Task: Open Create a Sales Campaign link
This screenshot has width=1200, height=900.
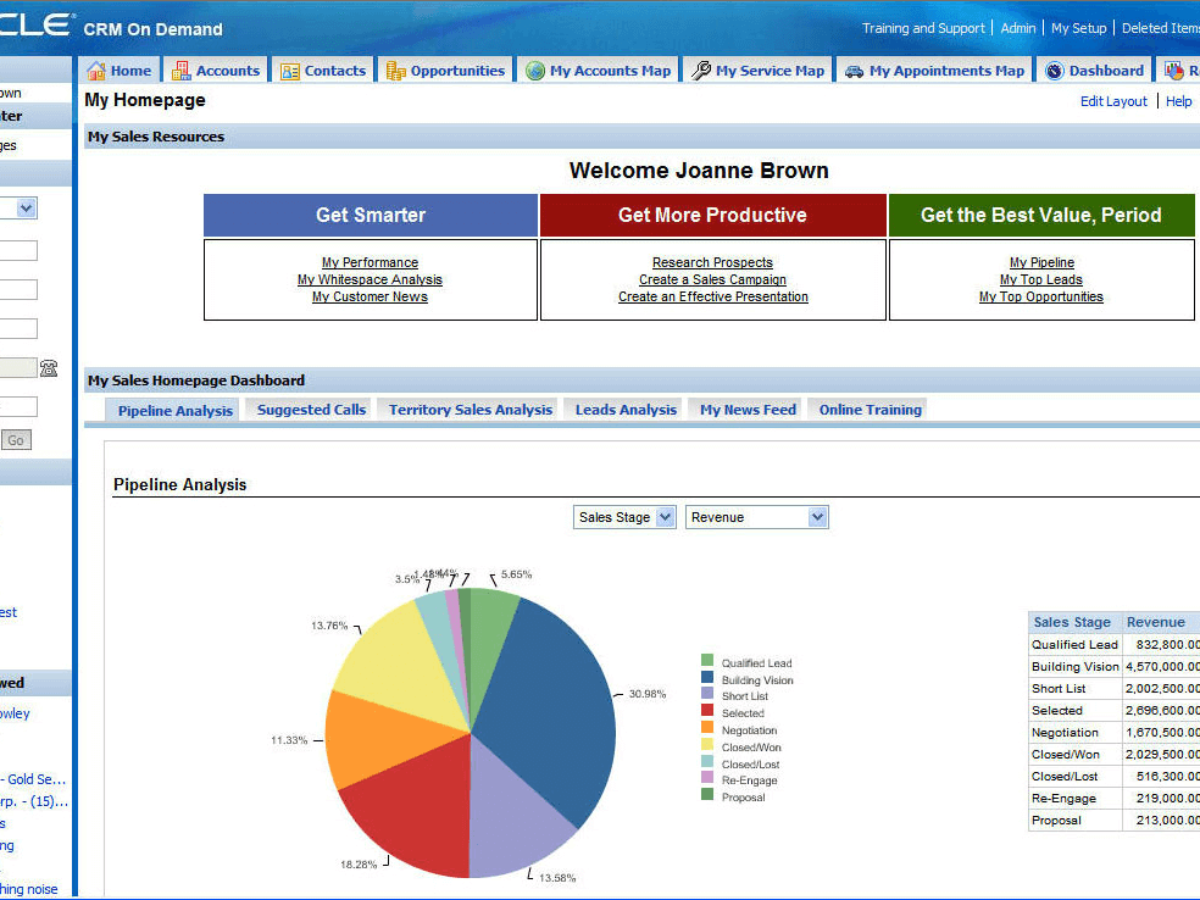Action: 713,280
